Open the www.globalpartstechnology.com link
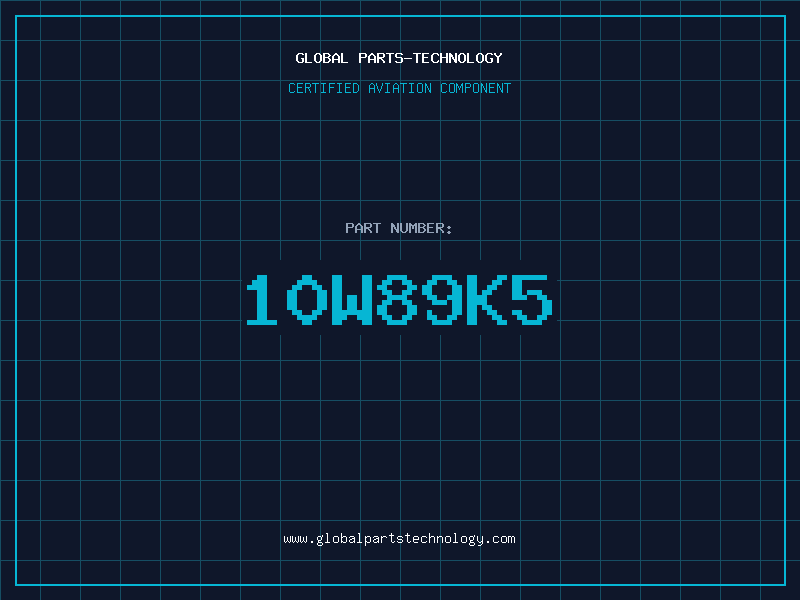Screen dimensions: 800x600 coord(399,539)
